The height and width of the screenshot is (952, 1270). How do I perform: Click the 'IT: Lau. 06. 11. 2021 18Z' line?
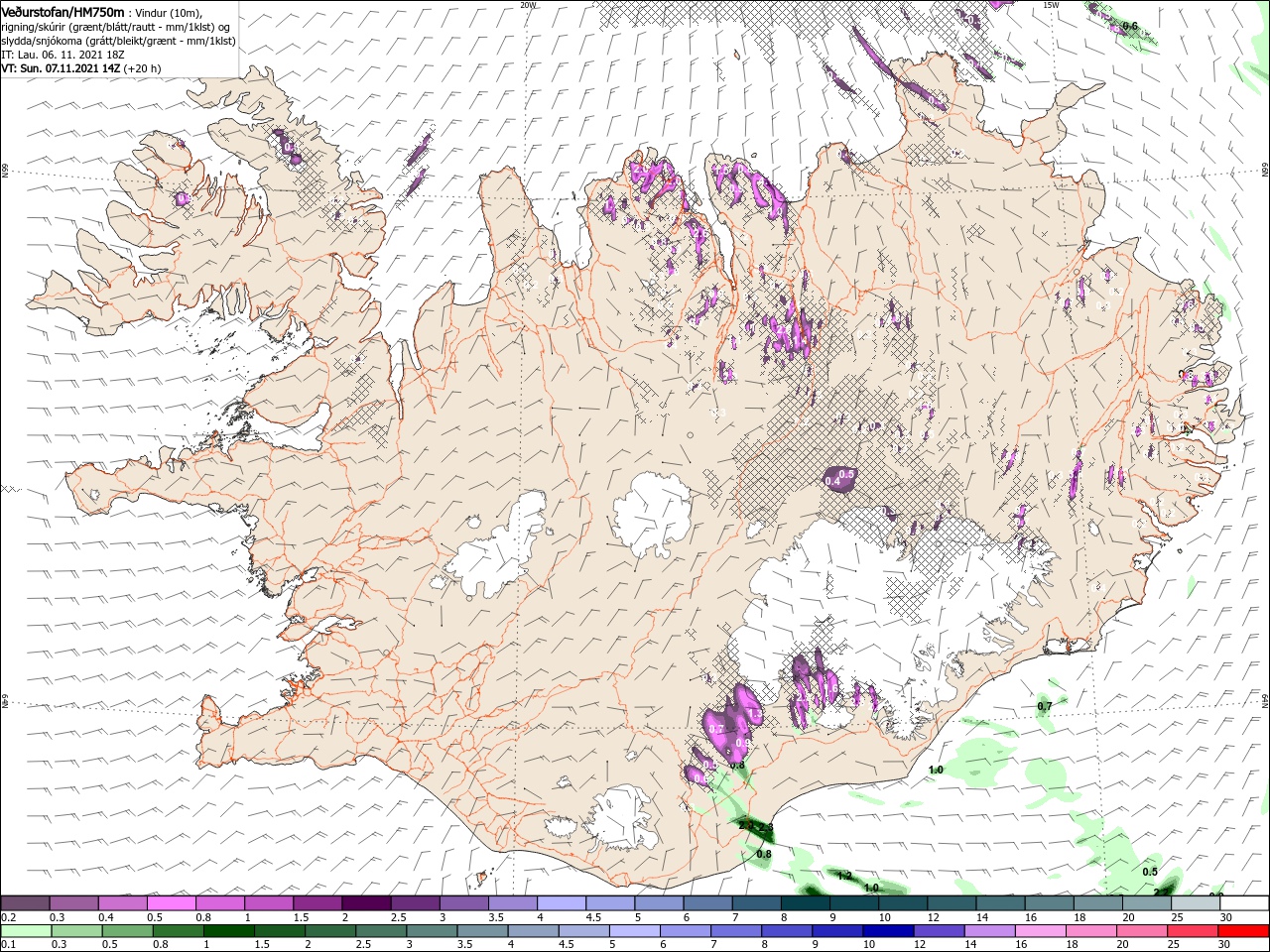coord(63,55)
